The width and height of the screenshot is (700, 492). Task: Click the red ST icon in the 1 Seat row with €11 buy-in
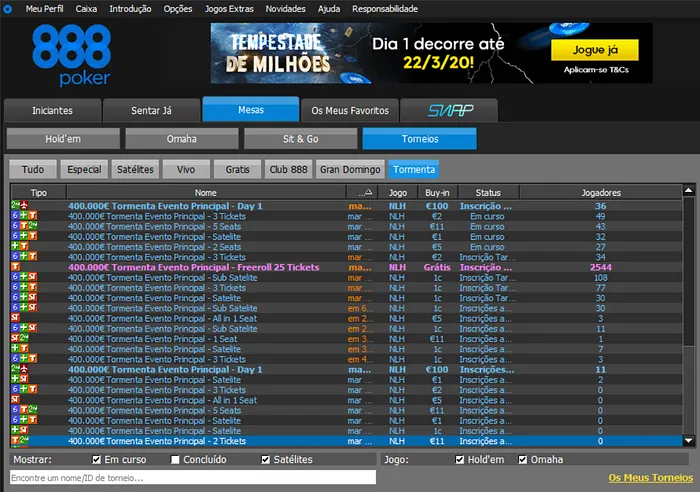15,338
